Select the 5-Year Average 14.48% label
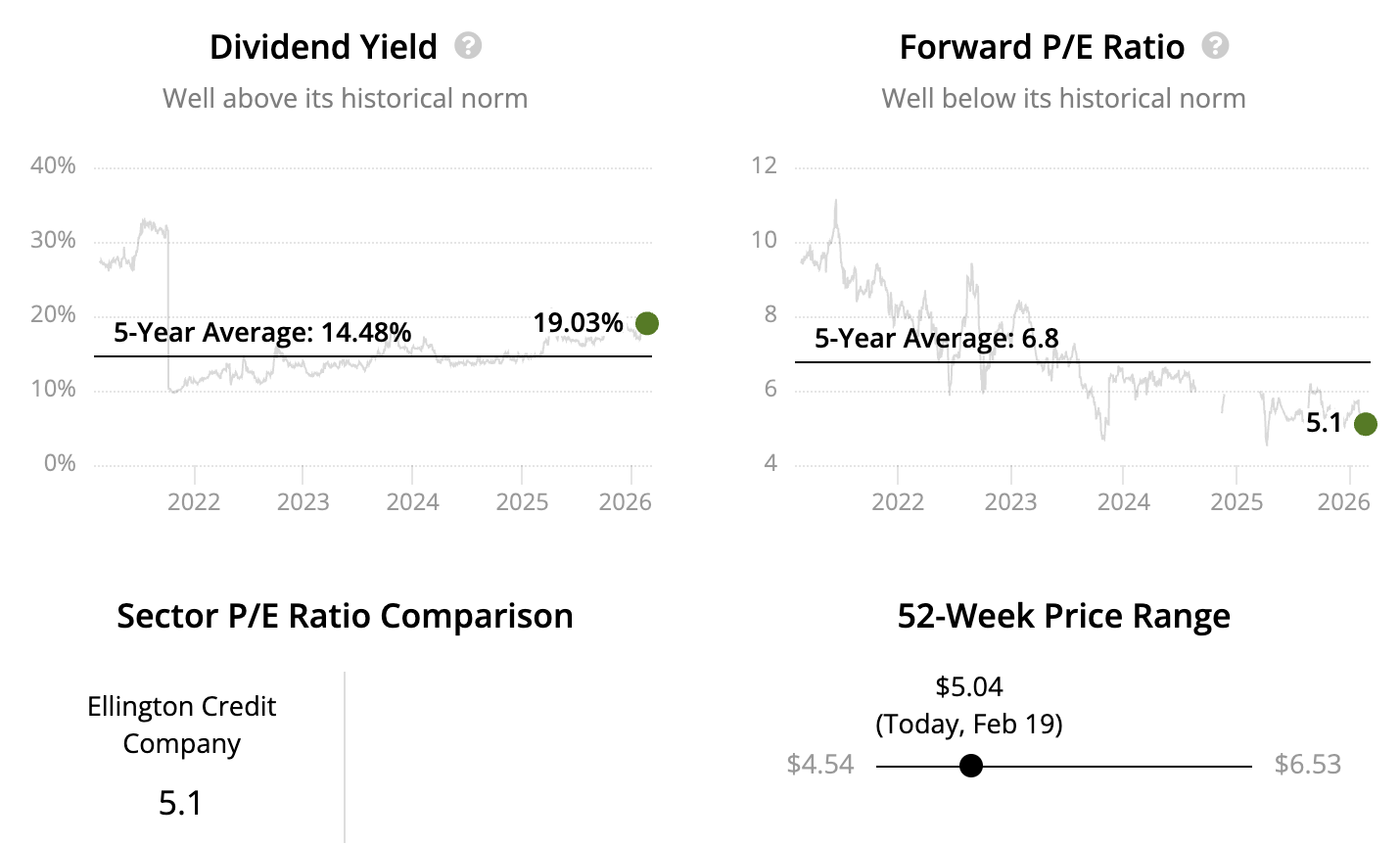 262,333
